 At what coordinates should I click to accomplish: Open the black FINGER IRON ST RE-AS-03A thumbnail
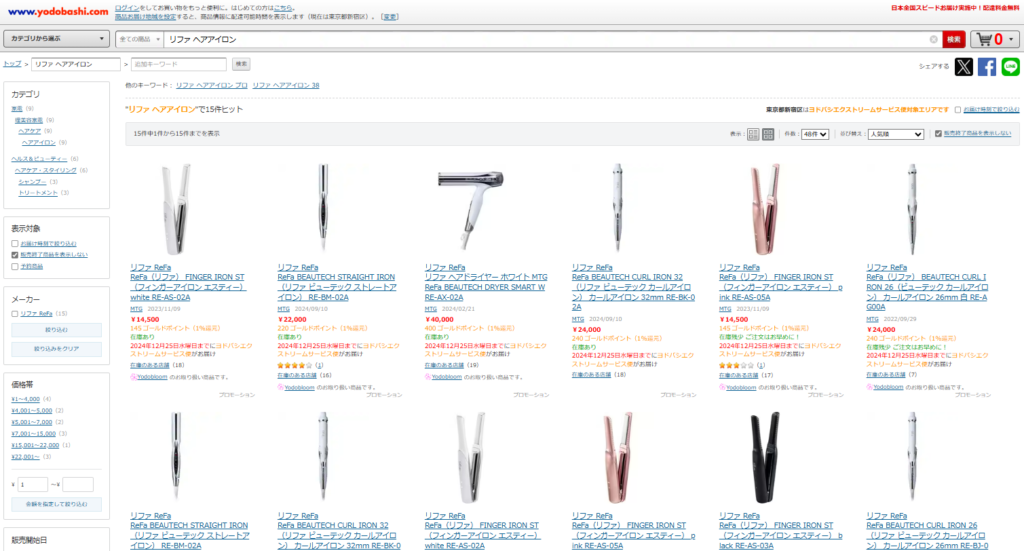(765, 457)
